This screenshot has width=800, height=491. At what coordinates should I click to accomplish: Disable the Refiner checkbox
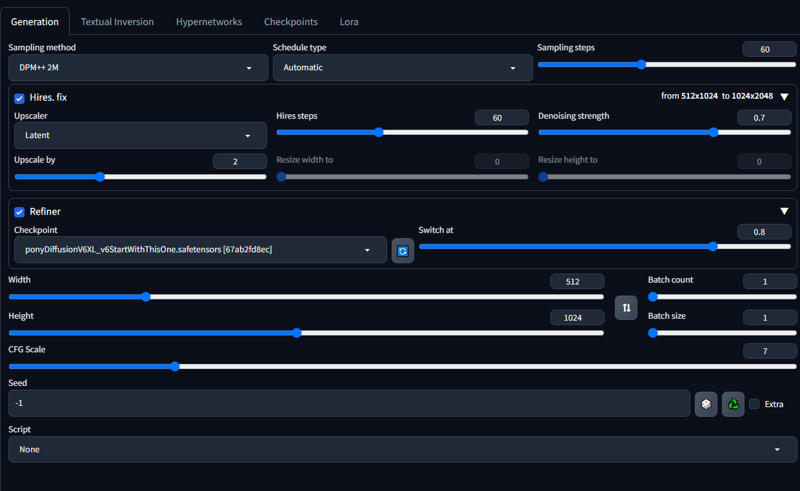pos(19,212)
